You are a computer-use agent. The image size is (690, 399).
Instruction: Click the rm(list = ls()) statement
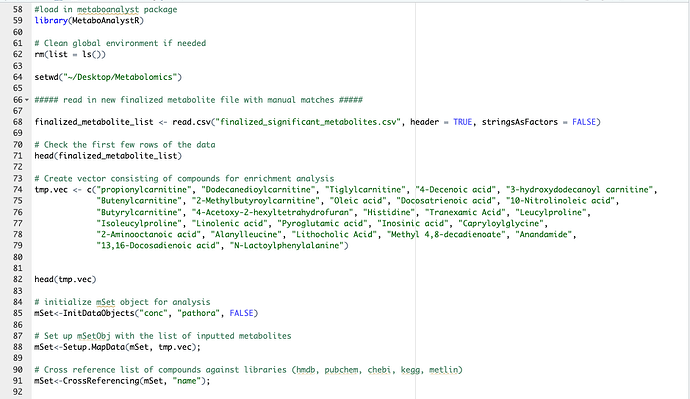point(70,55)
